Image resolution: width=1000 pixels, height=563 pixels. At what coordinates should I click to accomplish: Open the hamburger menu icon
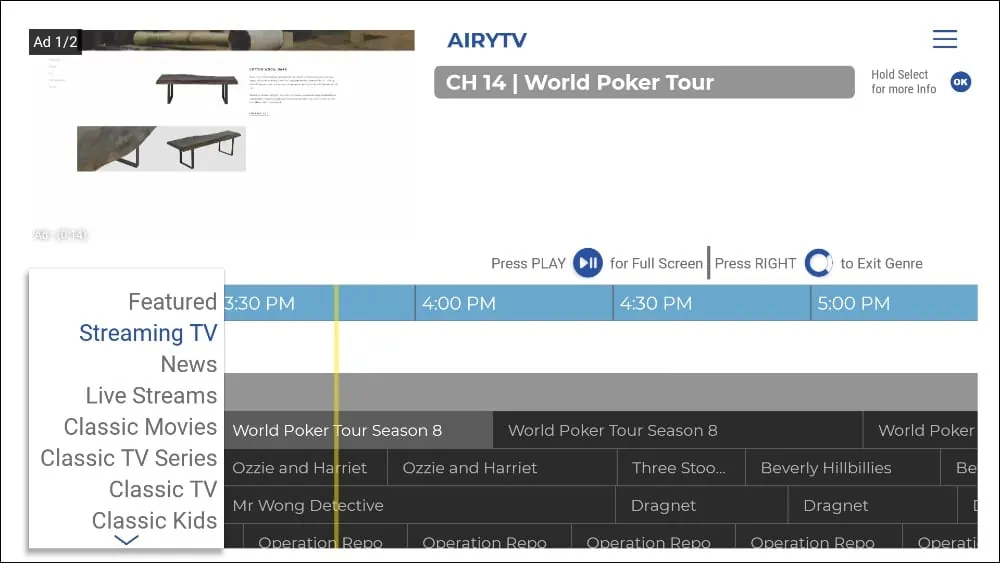945,39
